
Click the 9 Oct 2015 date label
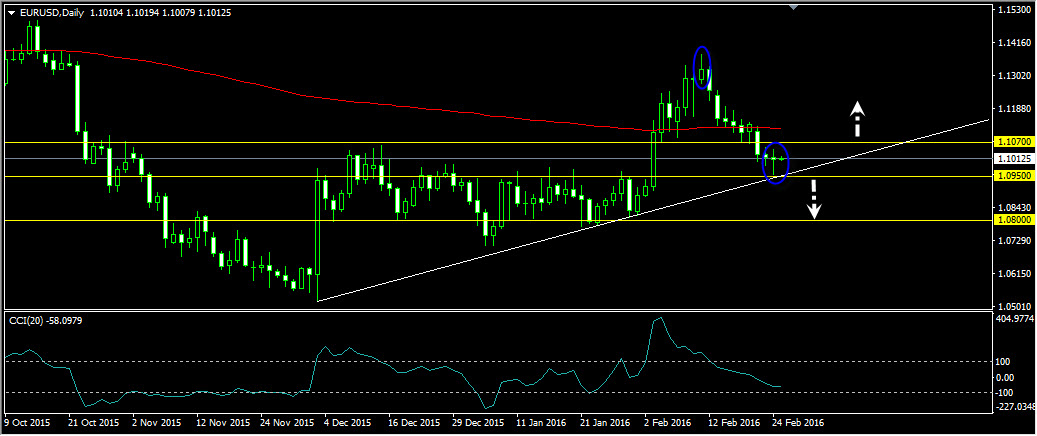coord(27,421)
